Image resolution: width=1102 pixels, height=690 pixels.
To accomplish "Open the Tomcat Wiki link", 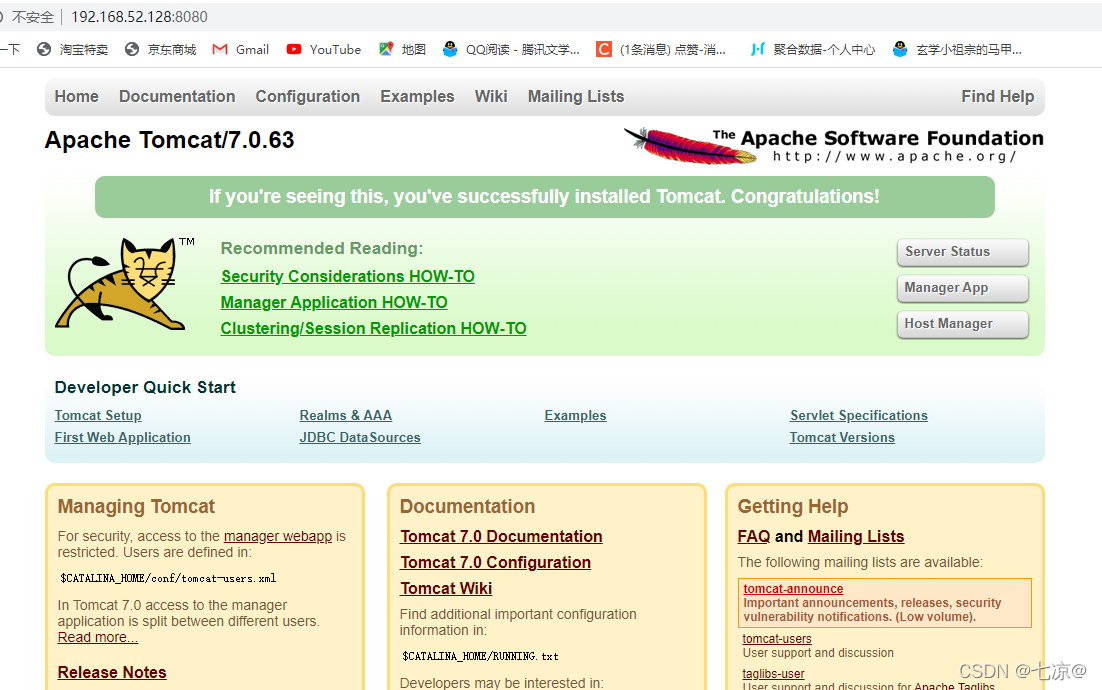I will [446, 588].
